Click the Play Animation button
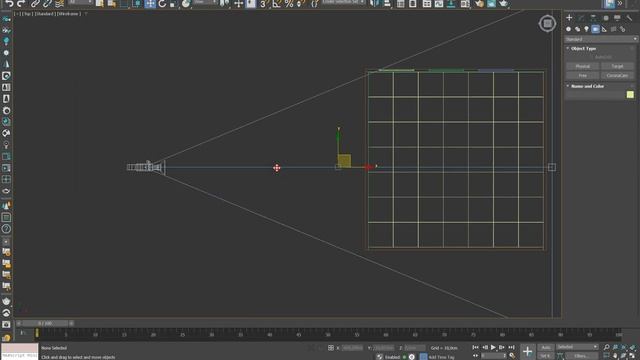The height and width of the screenshot is (360, 640). click(x=493, y=347)
